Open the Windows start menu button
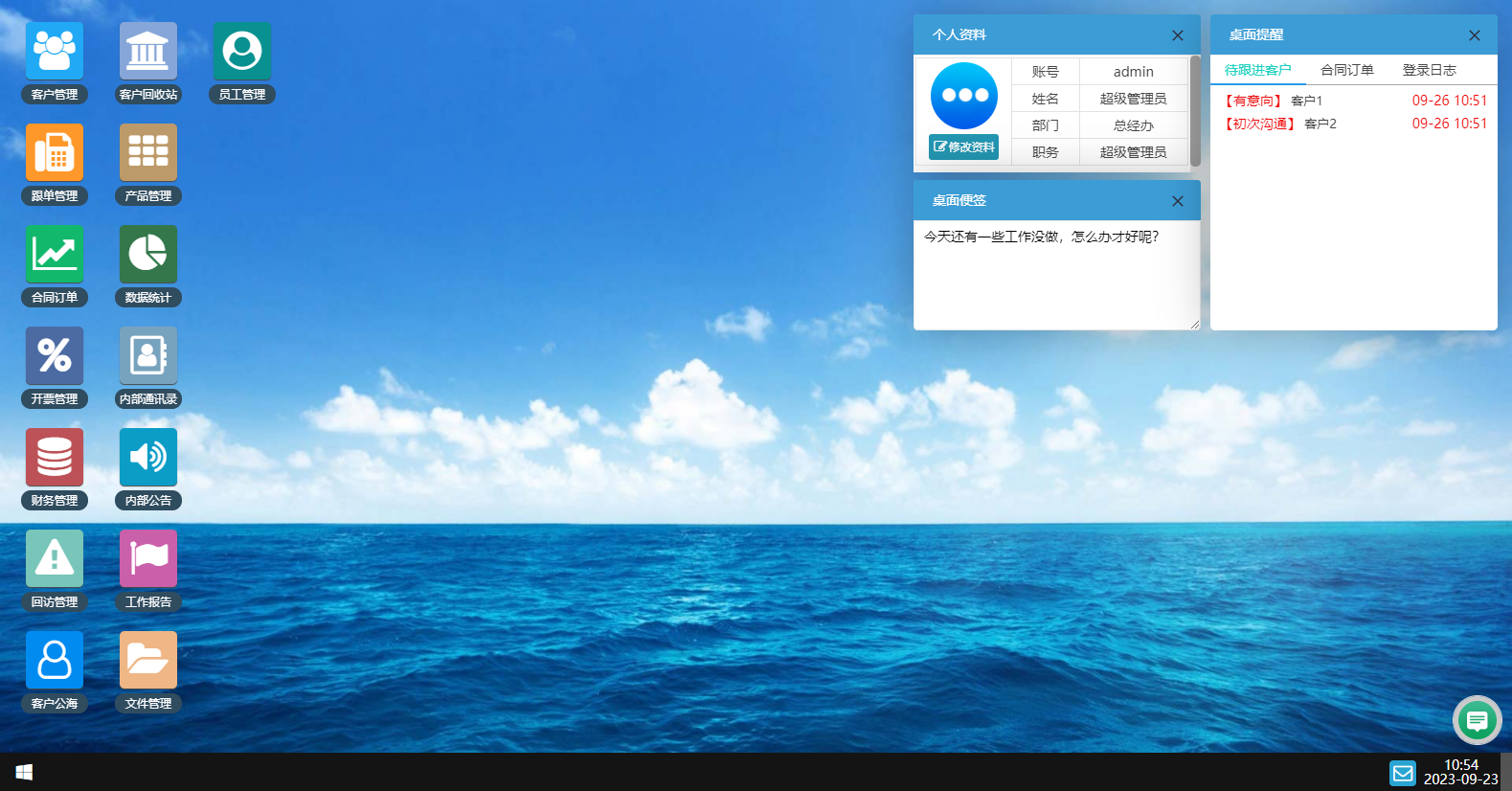Viewport: 1512px width, 791px height. (x=24, y=772)
